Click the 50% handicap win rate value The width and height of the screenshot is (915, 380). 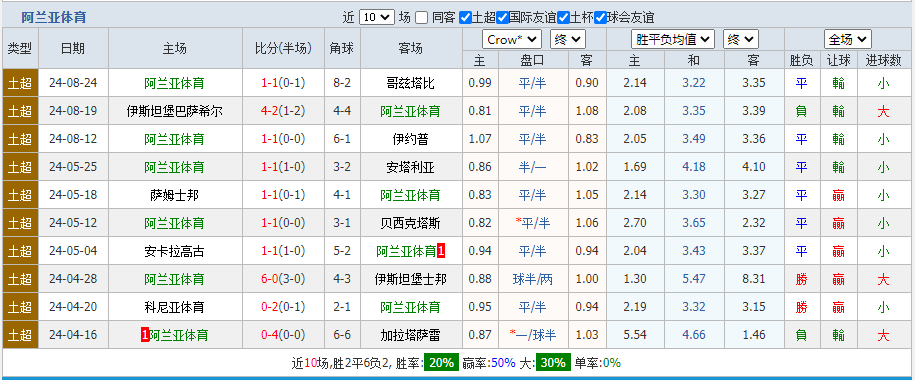tap(503, 362)
